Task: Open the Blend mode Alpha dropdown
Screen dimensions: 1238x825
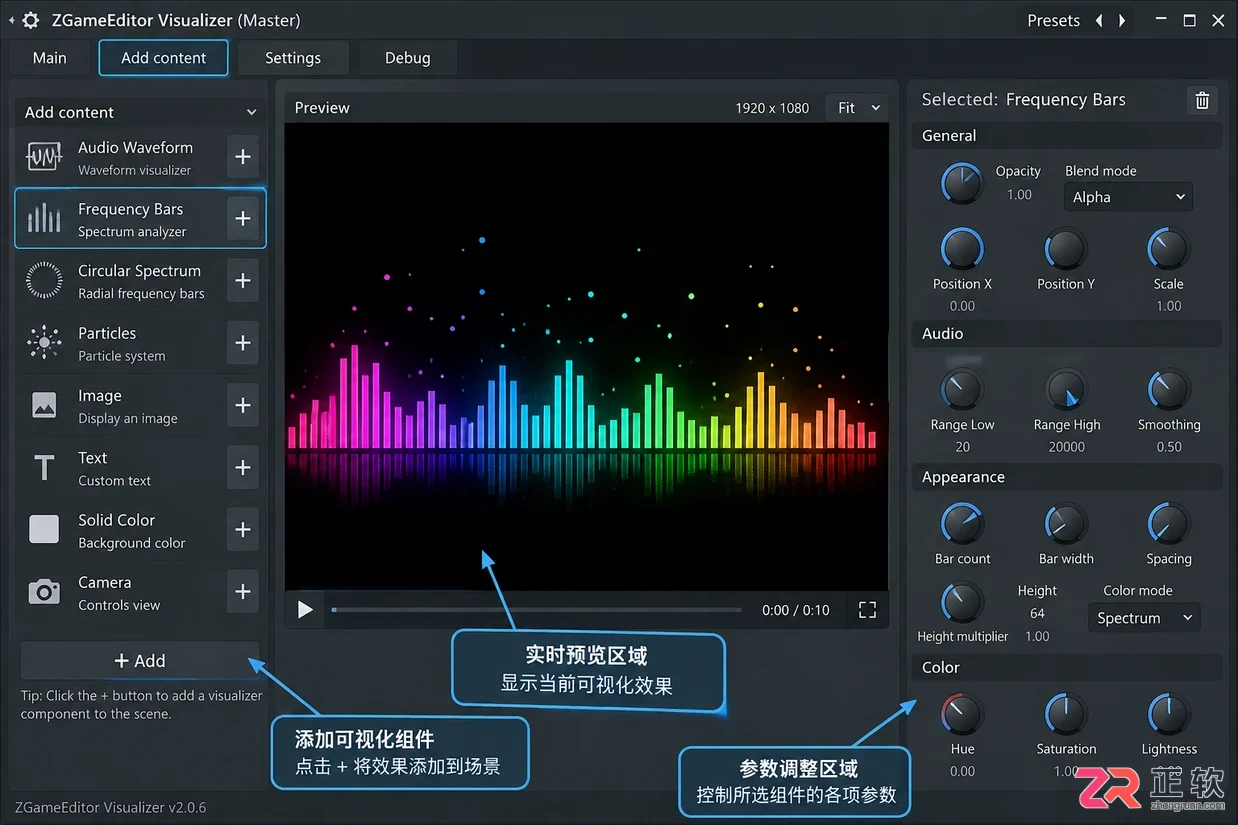Action: point(1128,197)
